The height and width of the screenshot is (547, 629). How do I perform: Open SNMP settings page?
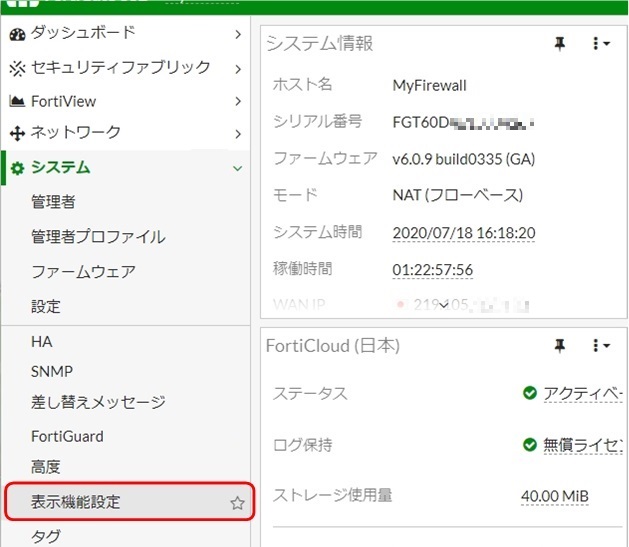pyautogui.click(x=52, y=371)
